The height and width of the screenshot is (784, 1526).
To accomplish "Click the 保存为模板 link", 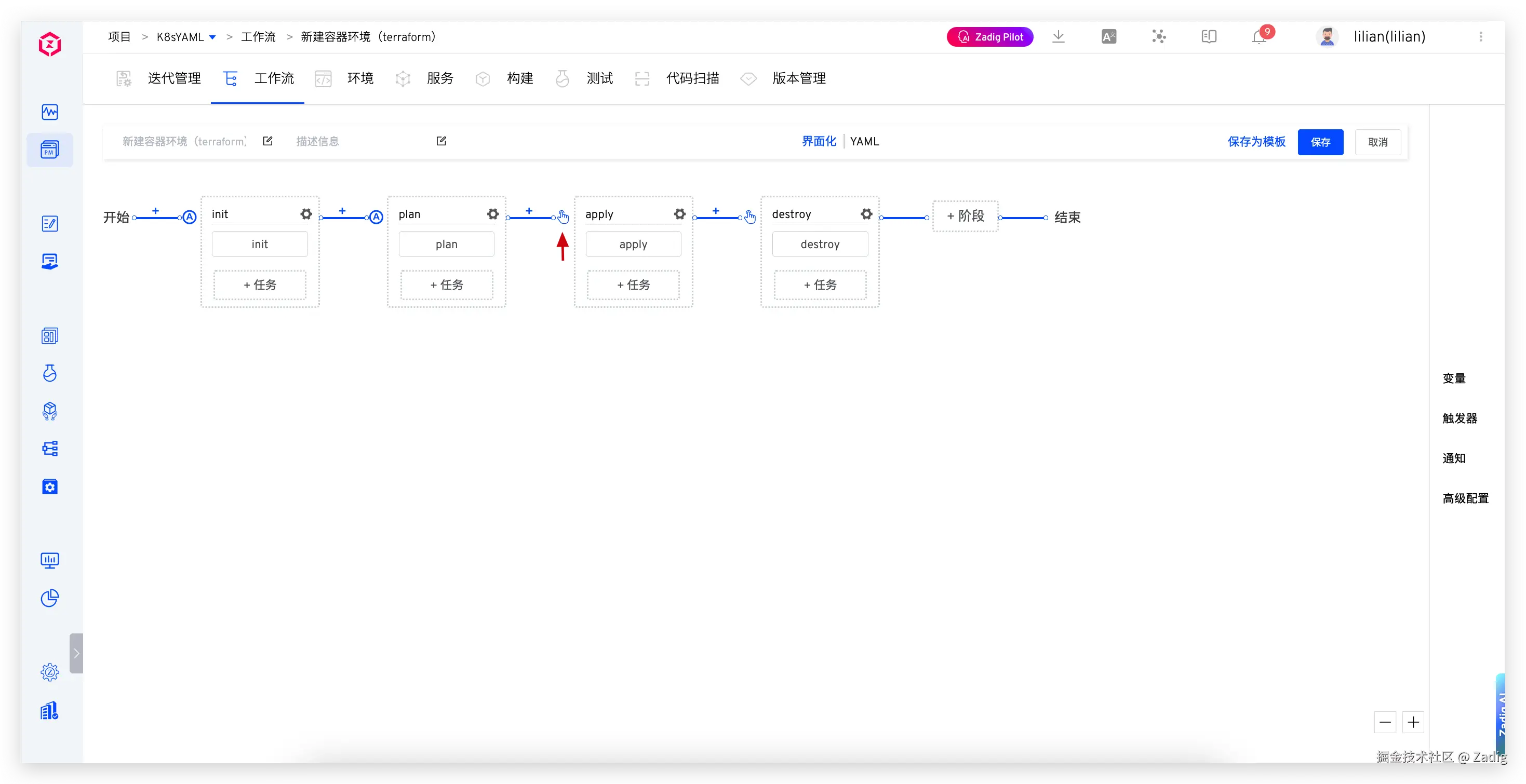I will 1256,142.
